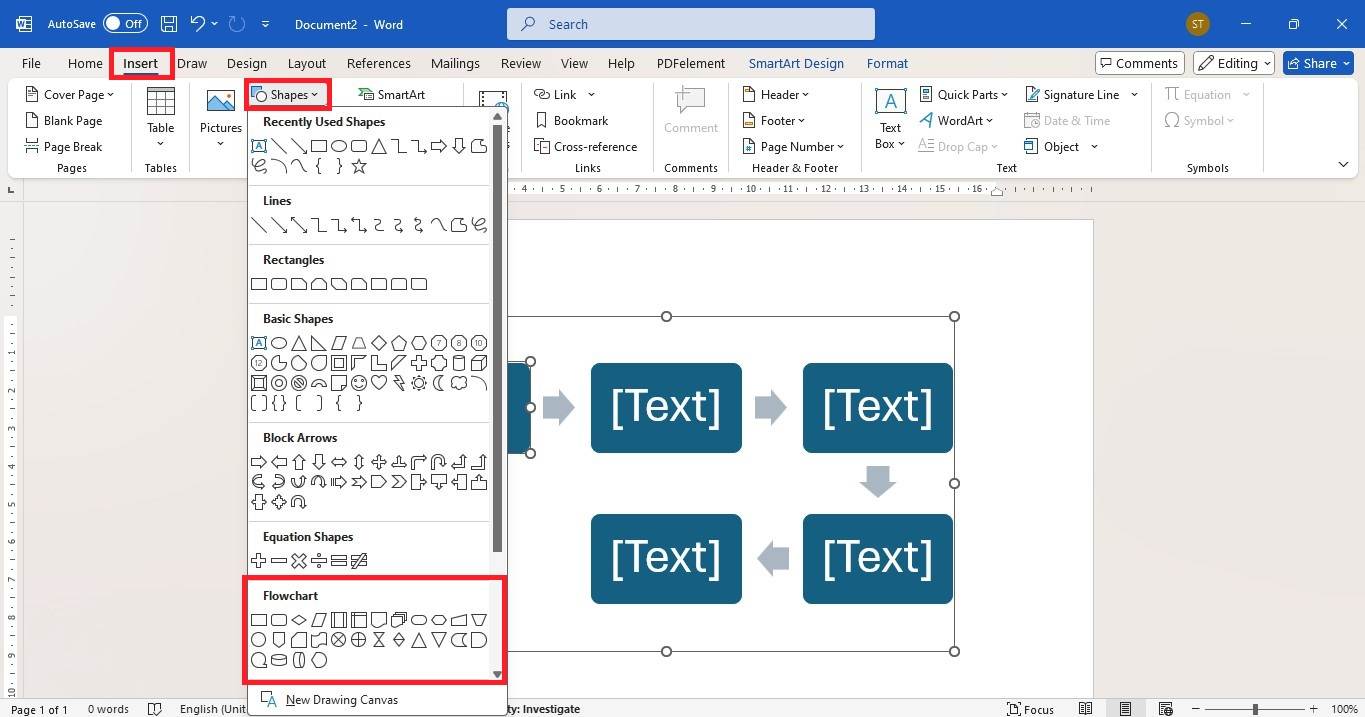This screenshot has height=717, width=1365.
Task: Expand the Quick Parts dropdown
Action: click(x=964, y=94)
